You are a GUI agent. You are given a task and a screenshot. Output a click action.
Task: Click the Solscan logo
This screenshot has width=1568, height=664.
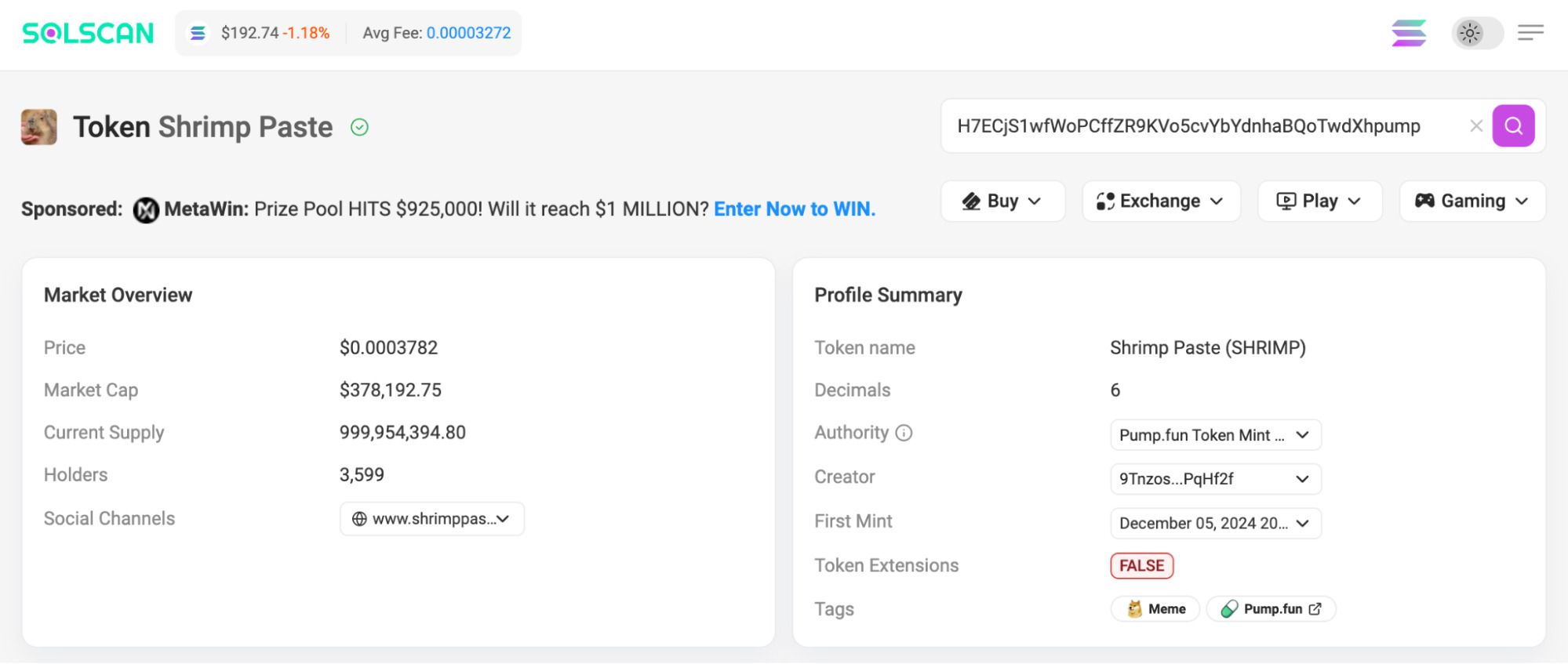click(88, 33)
